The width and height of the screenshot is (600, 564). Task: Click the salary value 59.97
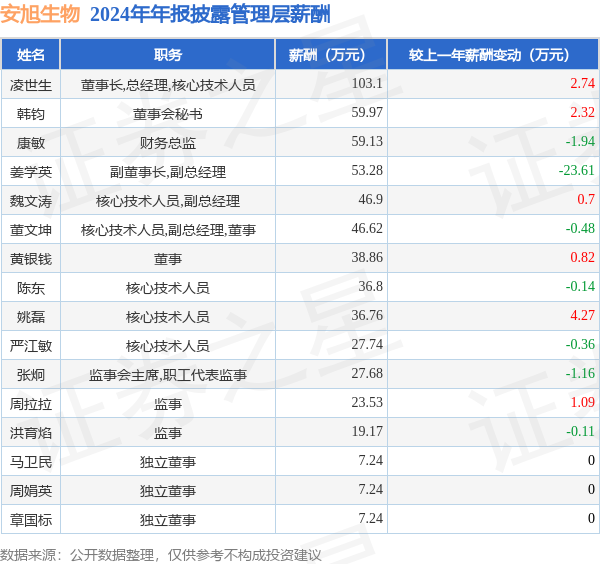click(367, 112)
